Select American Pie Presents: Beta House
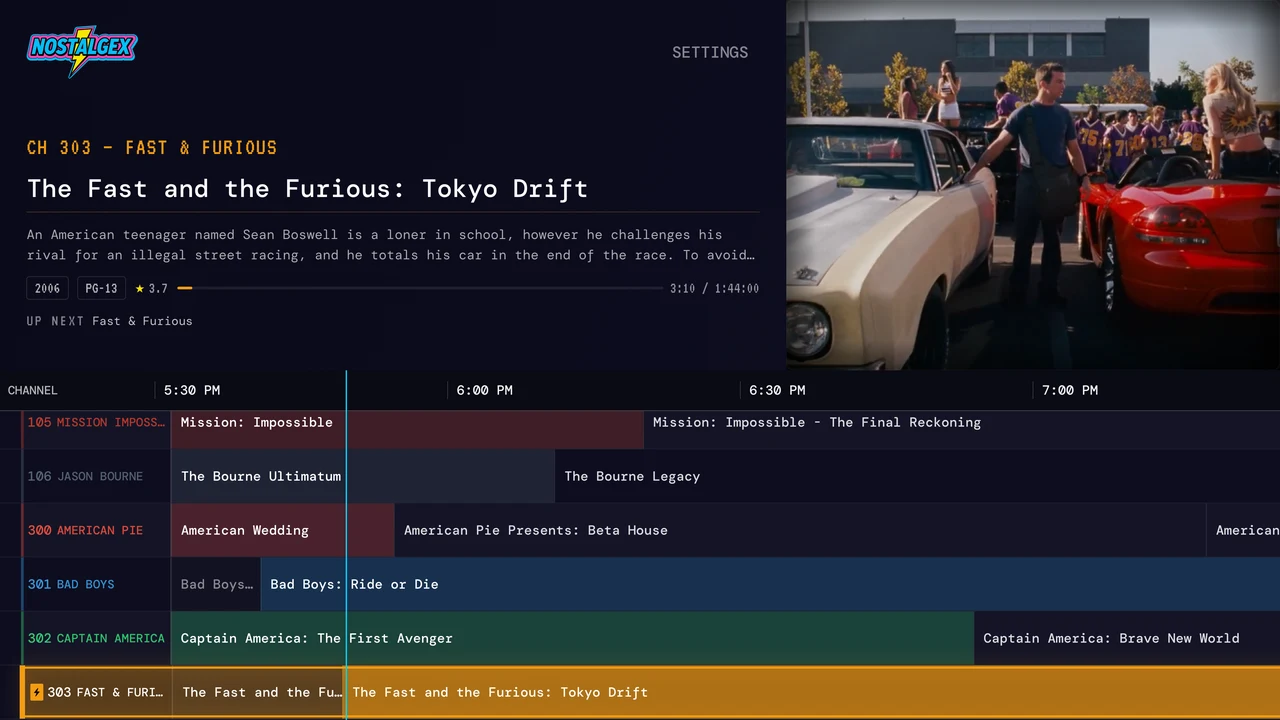 coord(800,530)
